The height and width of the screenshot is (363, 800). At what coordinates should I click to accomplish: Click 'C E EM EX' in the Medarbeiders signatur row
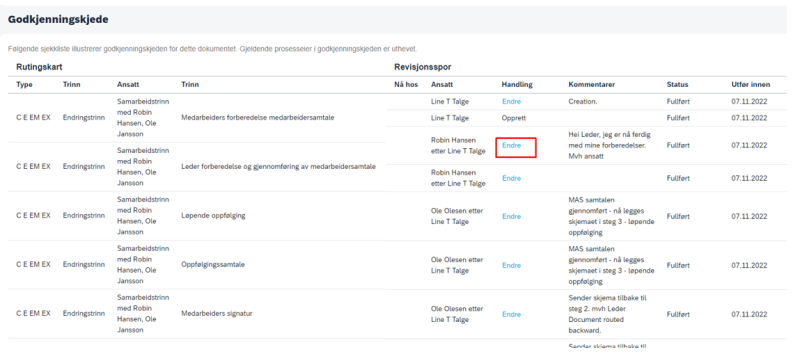[33, 313]
